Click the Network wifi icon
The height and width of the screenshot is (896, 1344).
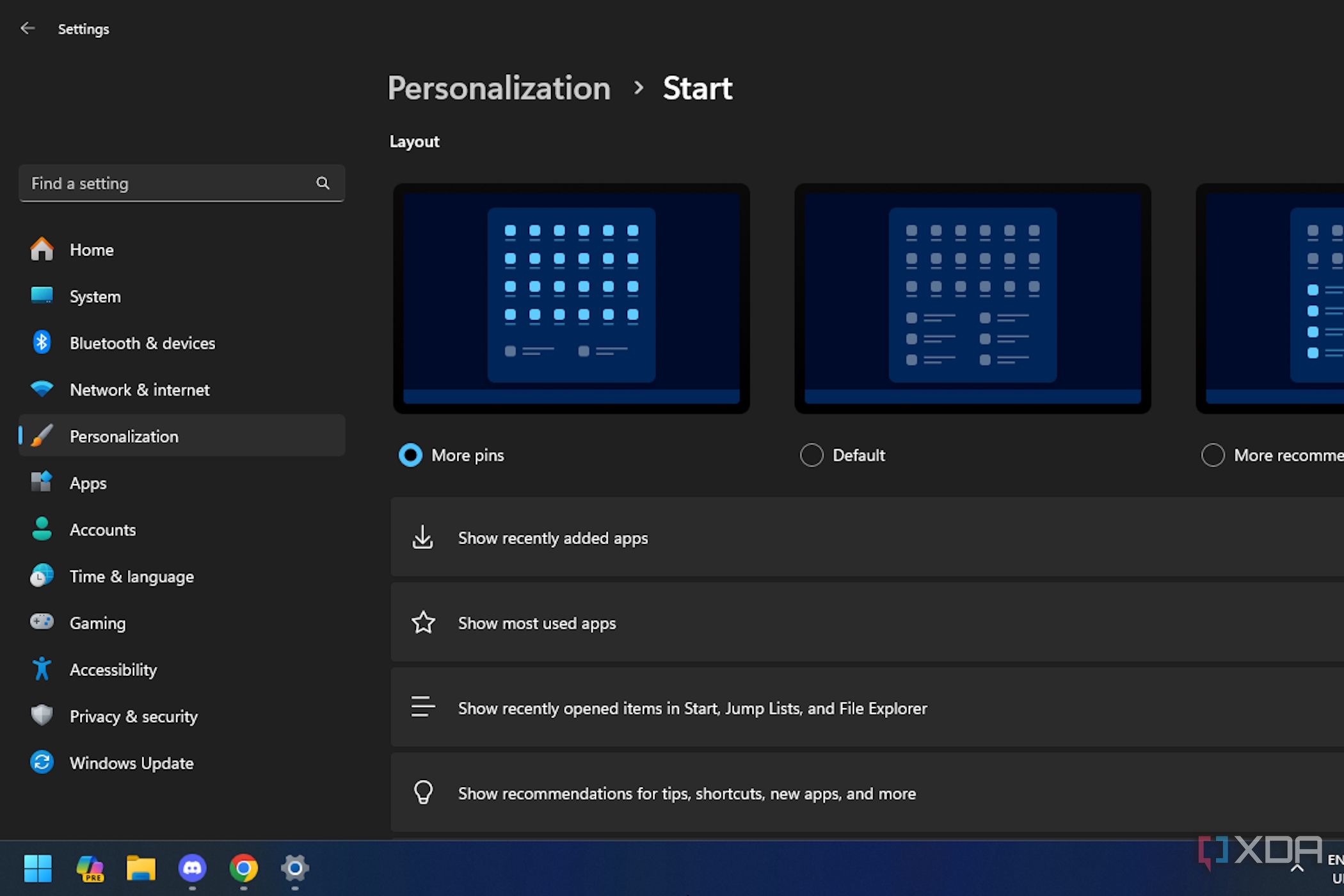(x=42, y=388)
